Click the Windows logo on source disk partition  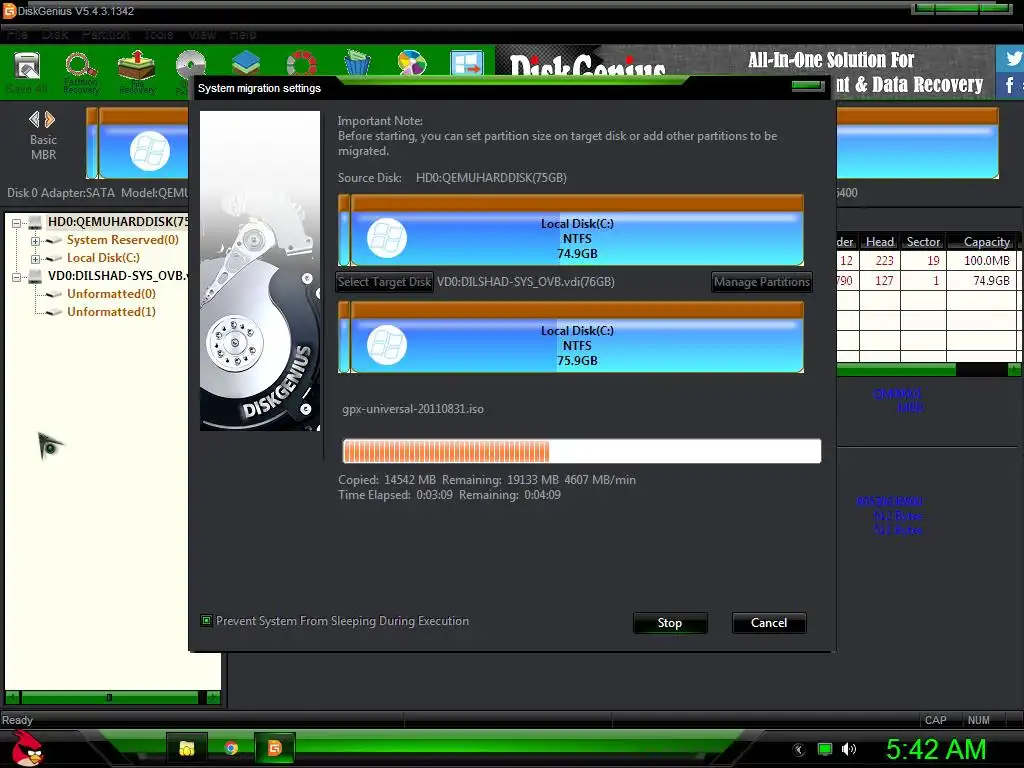[387, 238]
